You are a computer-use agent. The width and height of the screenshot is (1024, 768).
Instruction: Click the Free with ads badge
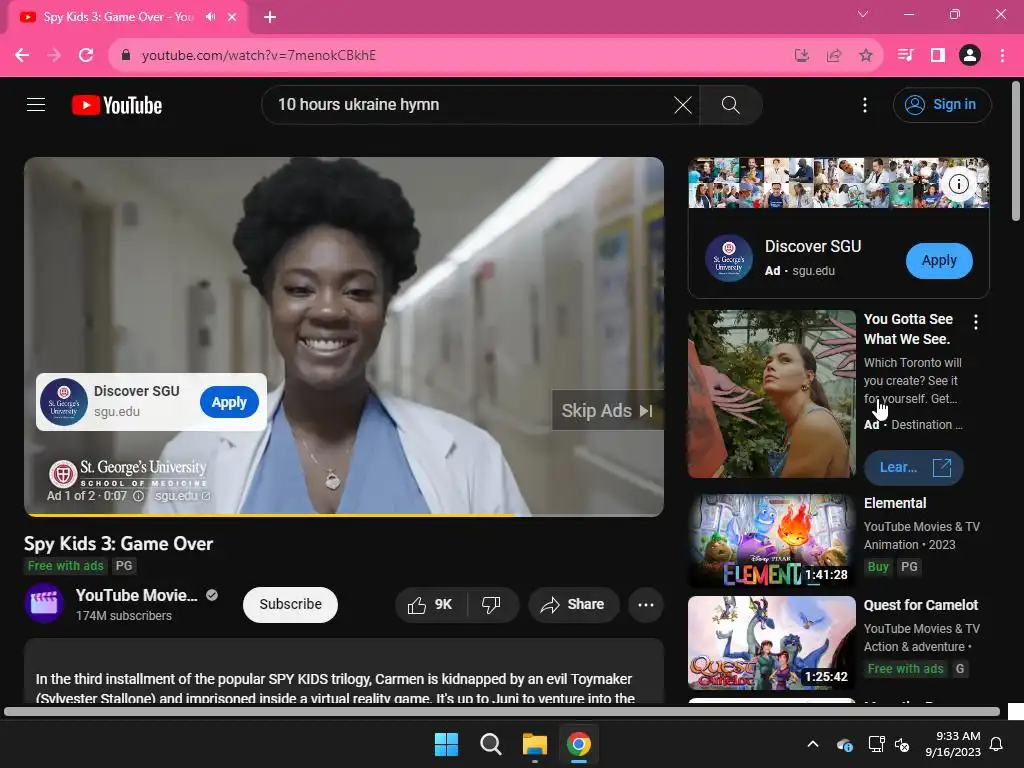[x=65, y=566]
